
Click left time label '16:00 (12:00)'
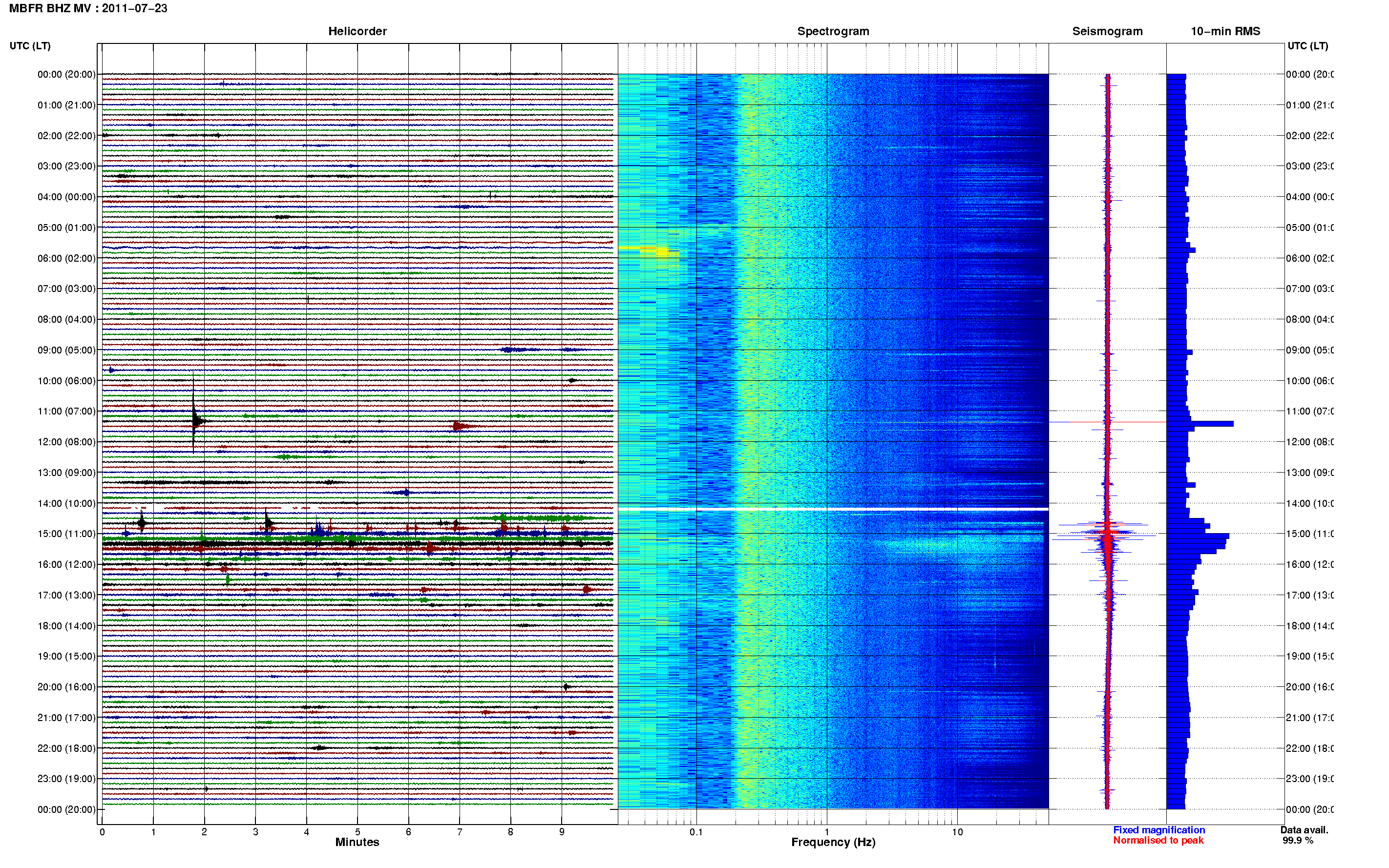tap(66, 564)
